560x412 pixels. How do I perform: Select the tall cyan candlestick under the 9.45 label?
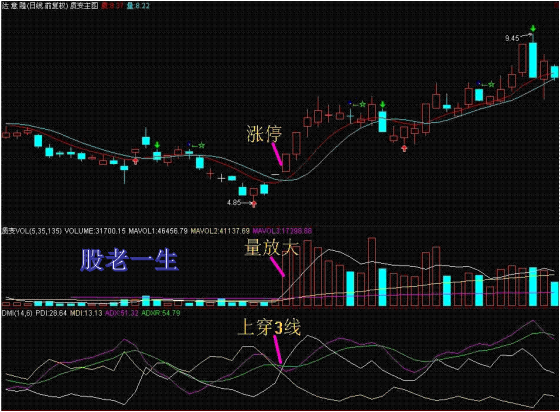coord(532,60)
